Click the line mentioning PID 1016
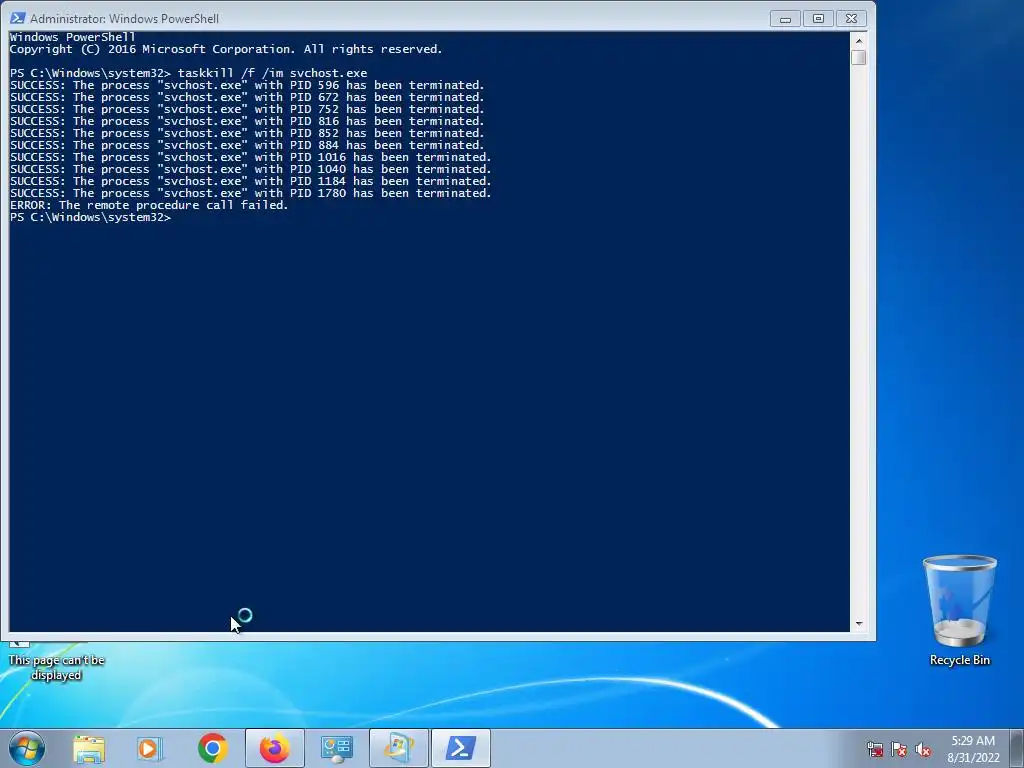 click(x=250, y=157)
